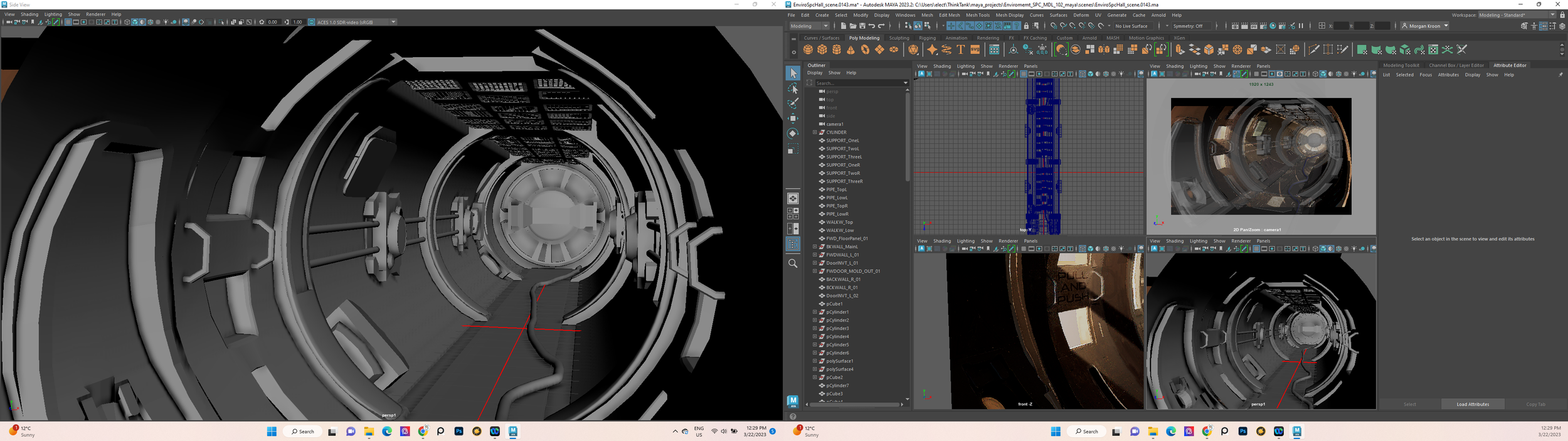Screen dimensions: 1568x441
Task: Expand the BKWALL_MainL node in the Outliner
Action: coord(815,247)
